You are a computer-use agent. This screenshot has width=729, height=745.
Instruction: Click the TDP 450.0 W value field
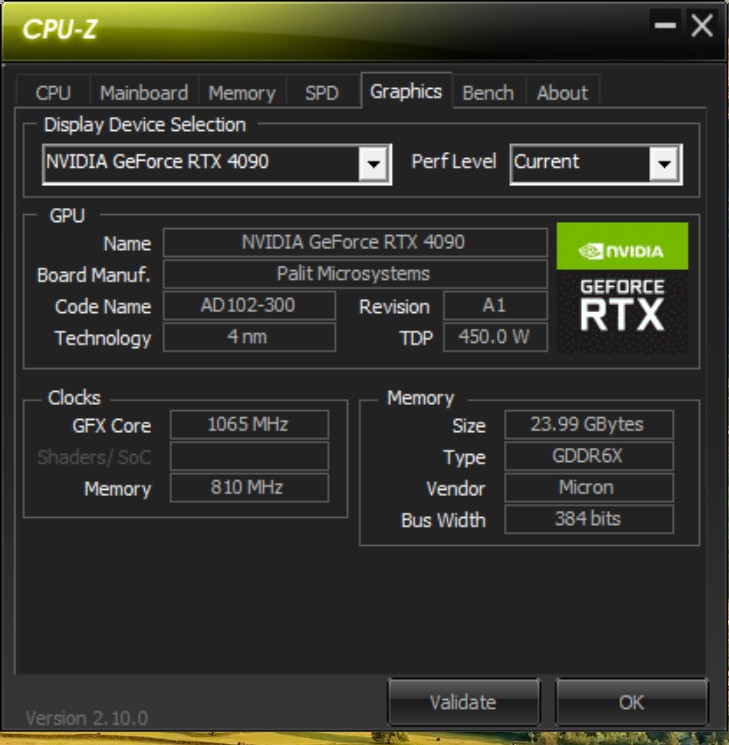pyautogui.click(x=495, y=337)
